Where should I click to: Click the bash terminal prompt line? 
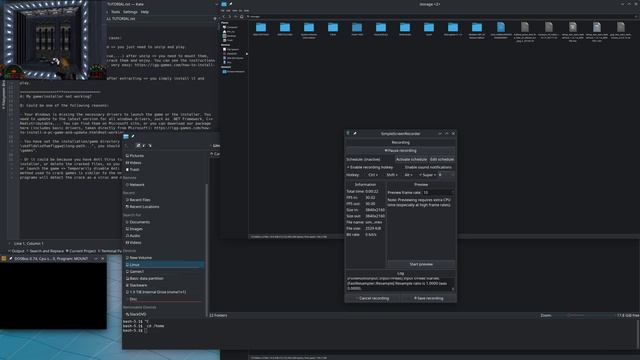135,330
